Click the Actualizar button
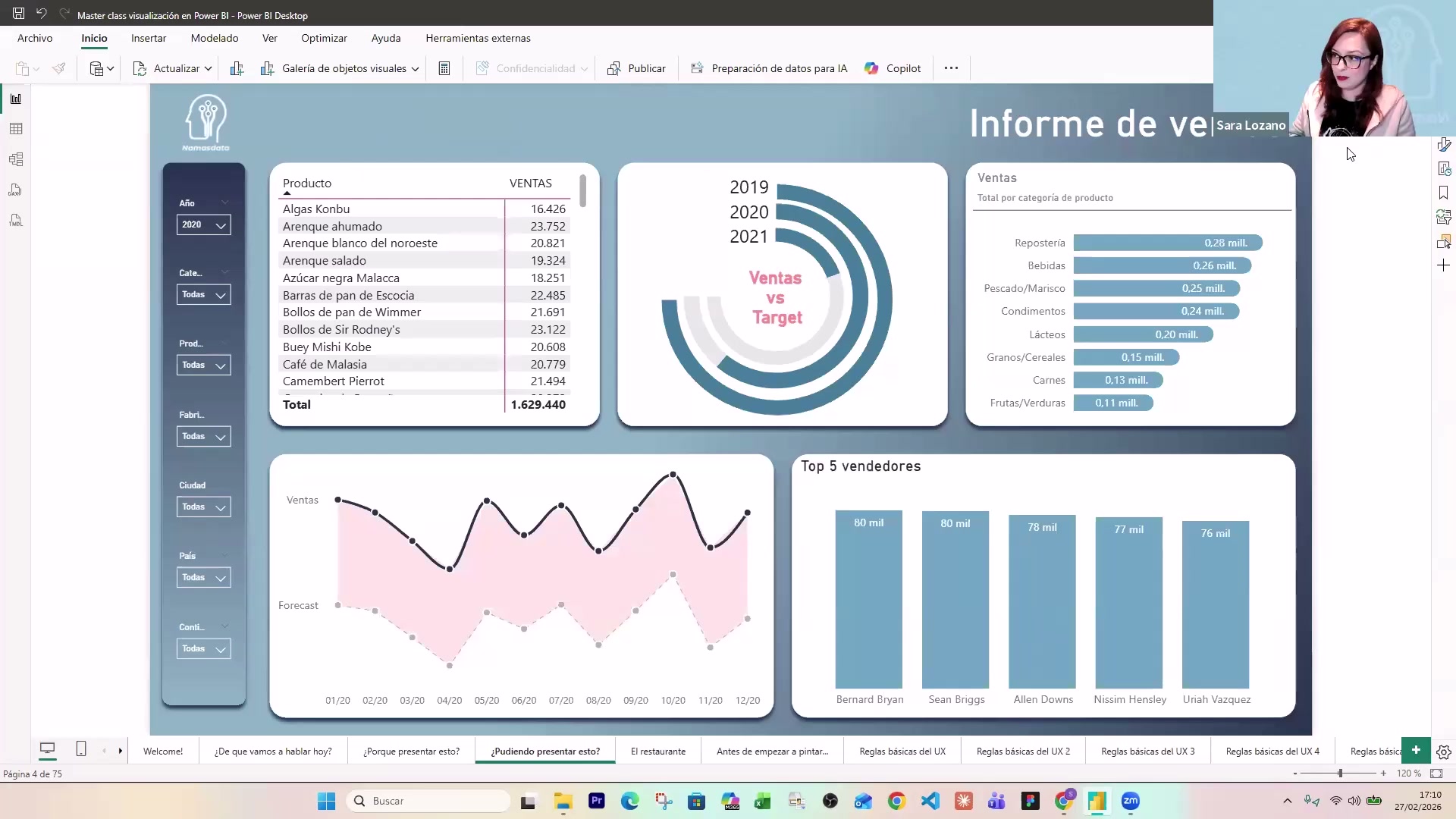 168,68
